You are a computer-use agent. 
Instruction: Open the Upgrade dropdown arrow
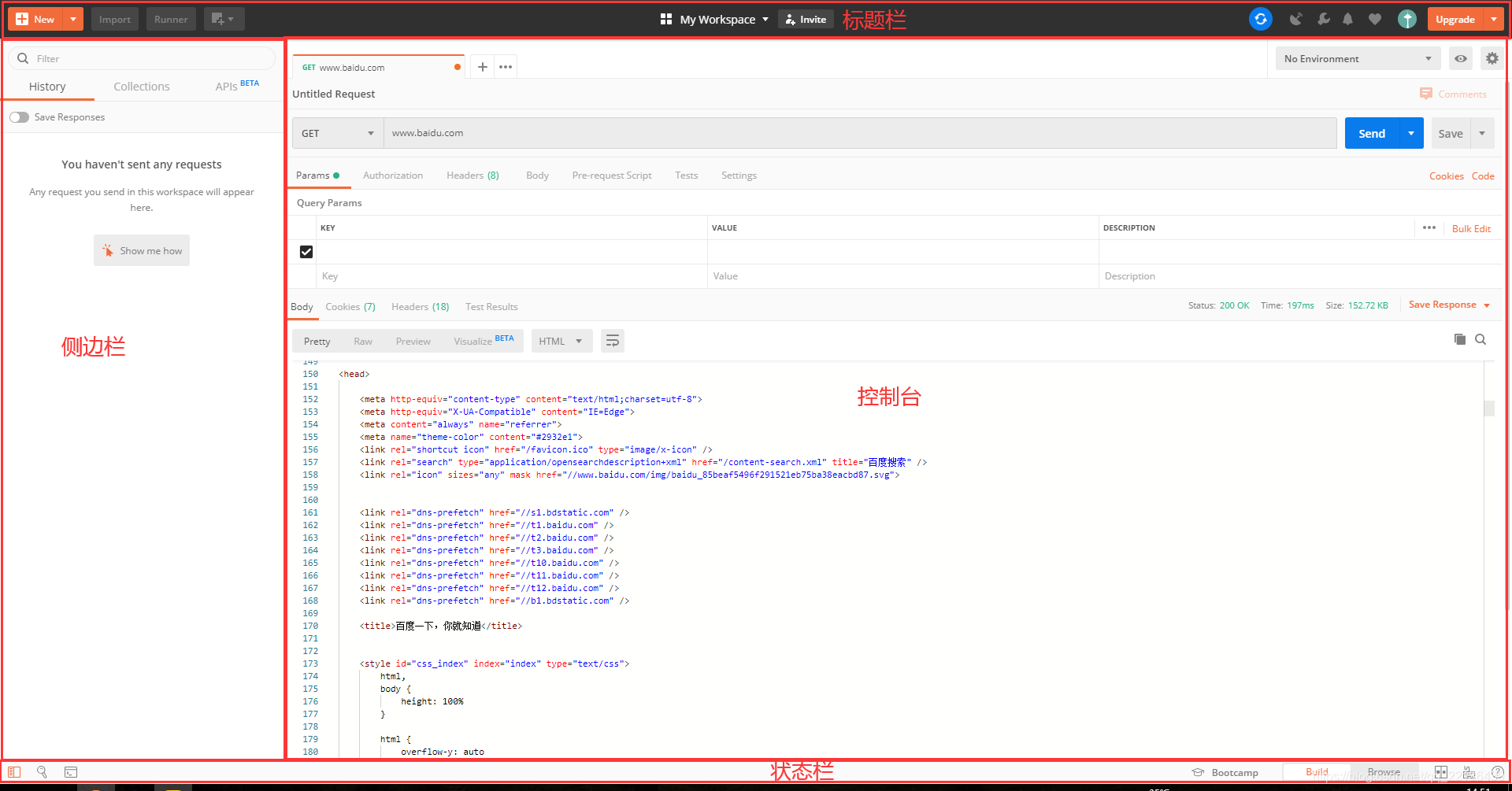(1494, 19)
